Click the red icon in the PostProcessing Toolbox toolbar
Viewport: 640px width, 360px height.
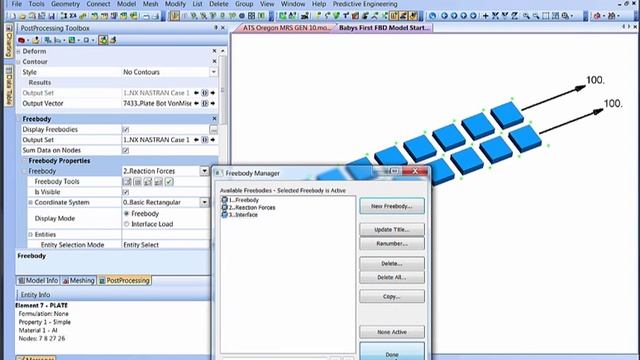[21, 40]
